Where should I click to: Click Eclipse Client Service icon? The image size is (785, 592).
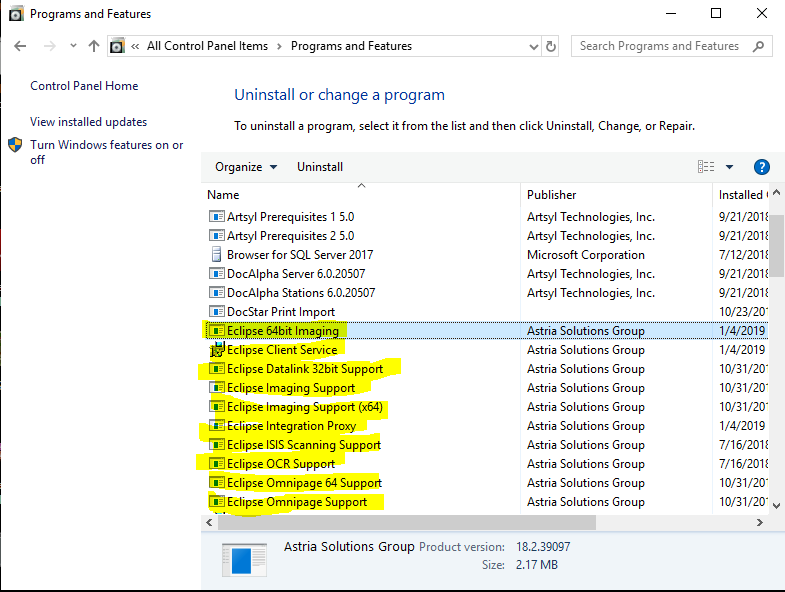tap(217, 350)
